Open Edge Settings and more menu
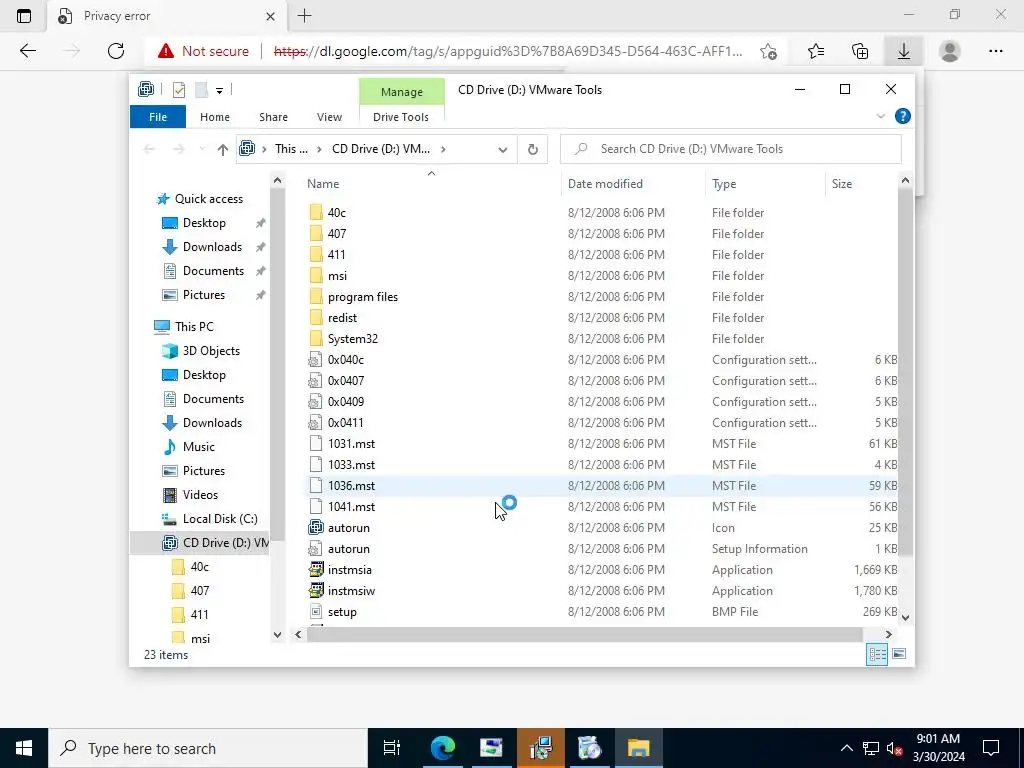Screen dimensions: 1024x768 (995, 51)
